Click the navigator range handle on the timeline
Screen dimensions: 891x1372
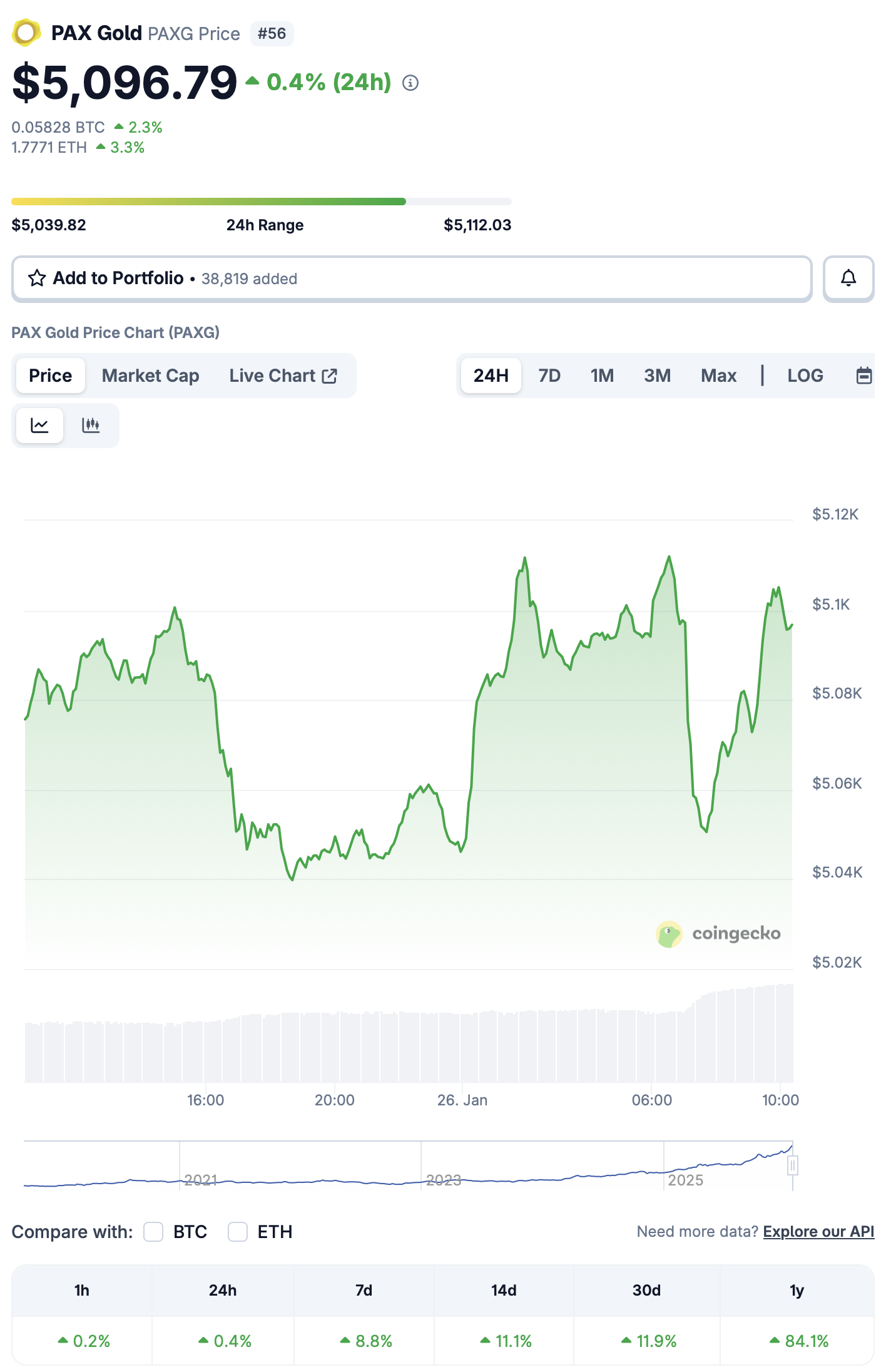(x=793, y=1165)
